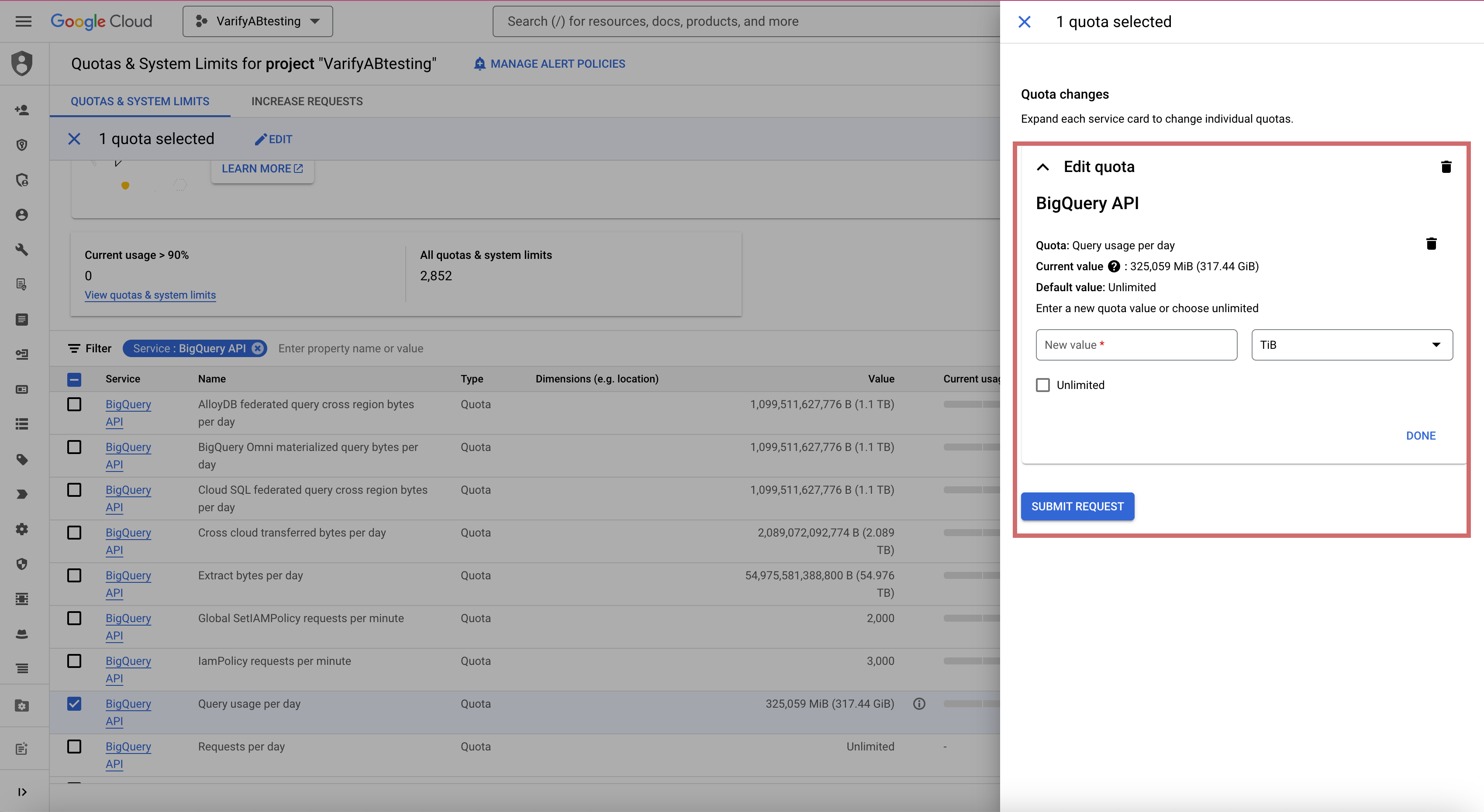Sort by the Service column header

pos(123,379)
